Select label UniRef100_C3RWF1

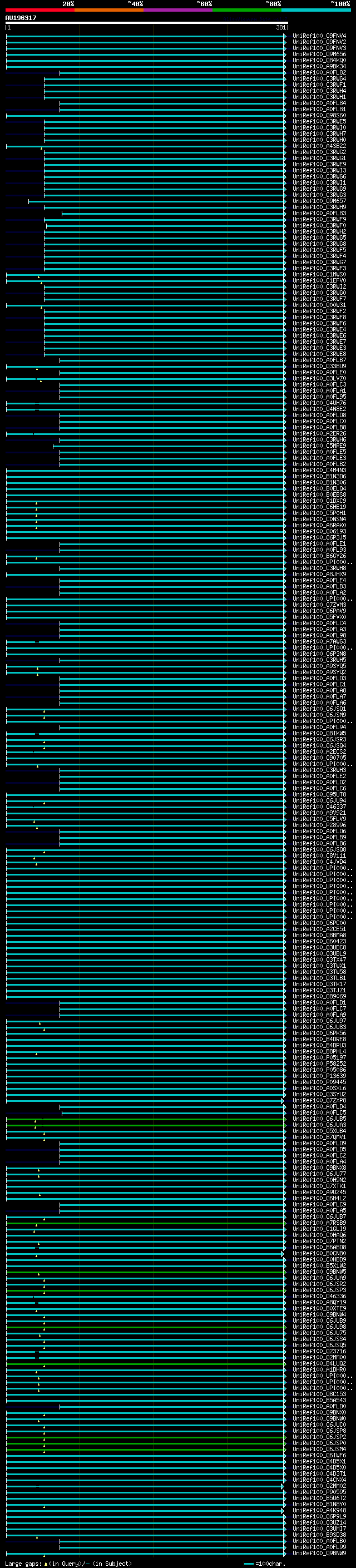pyautogui.click(x=319, y=85)
